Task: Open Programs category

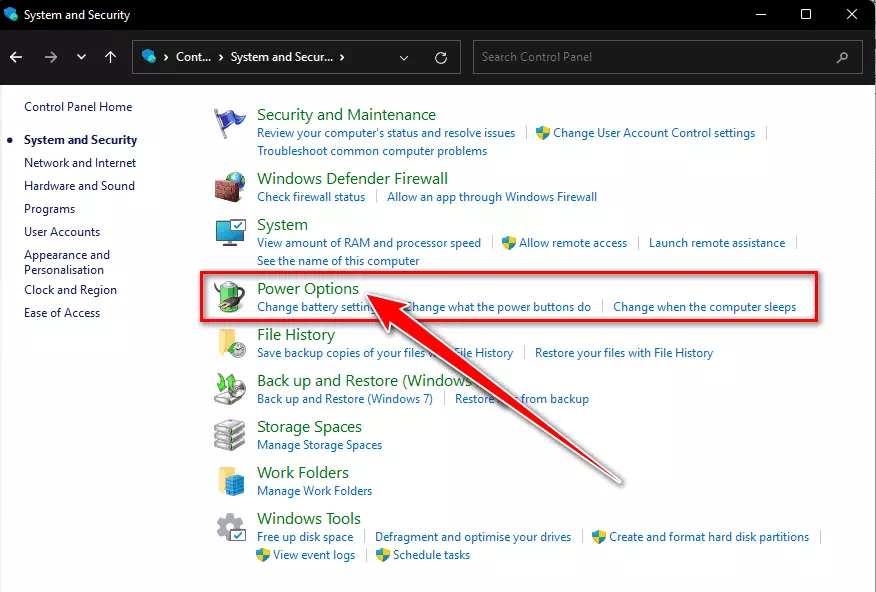Action: pyautogui.click(x=49, y=209)
